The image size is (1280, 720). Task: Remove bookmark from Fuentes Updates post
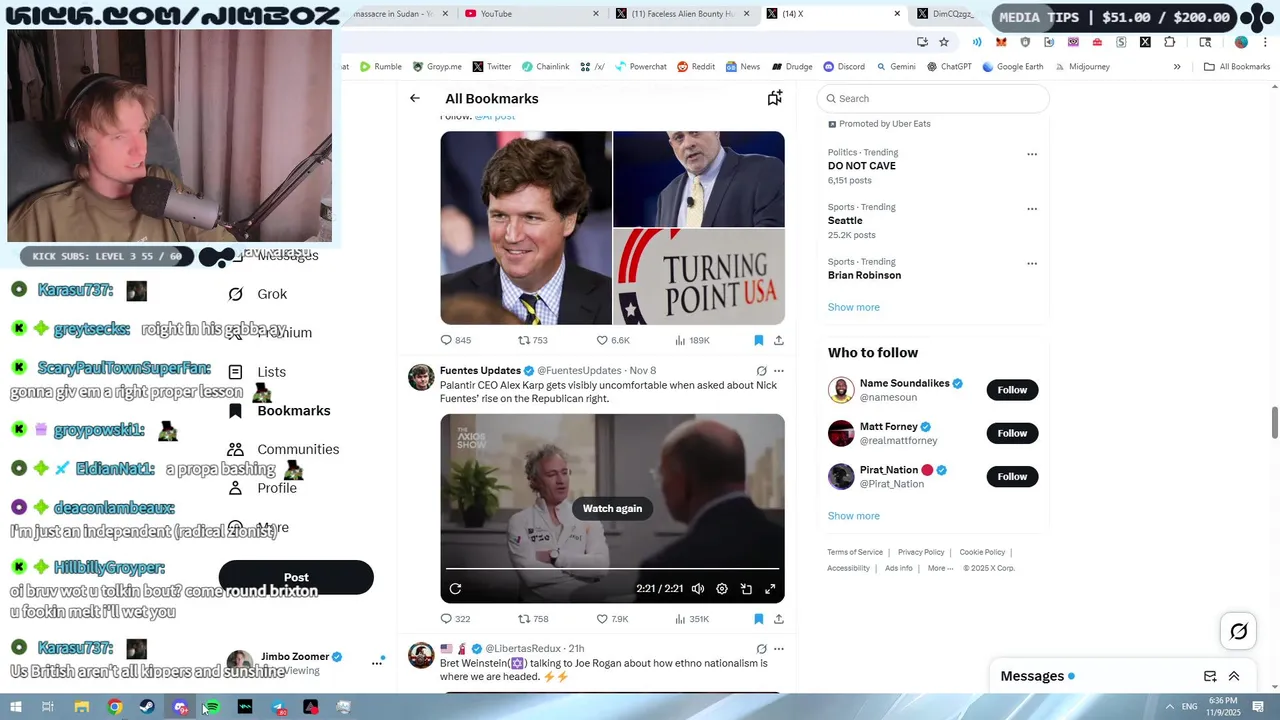pos(759,619)
